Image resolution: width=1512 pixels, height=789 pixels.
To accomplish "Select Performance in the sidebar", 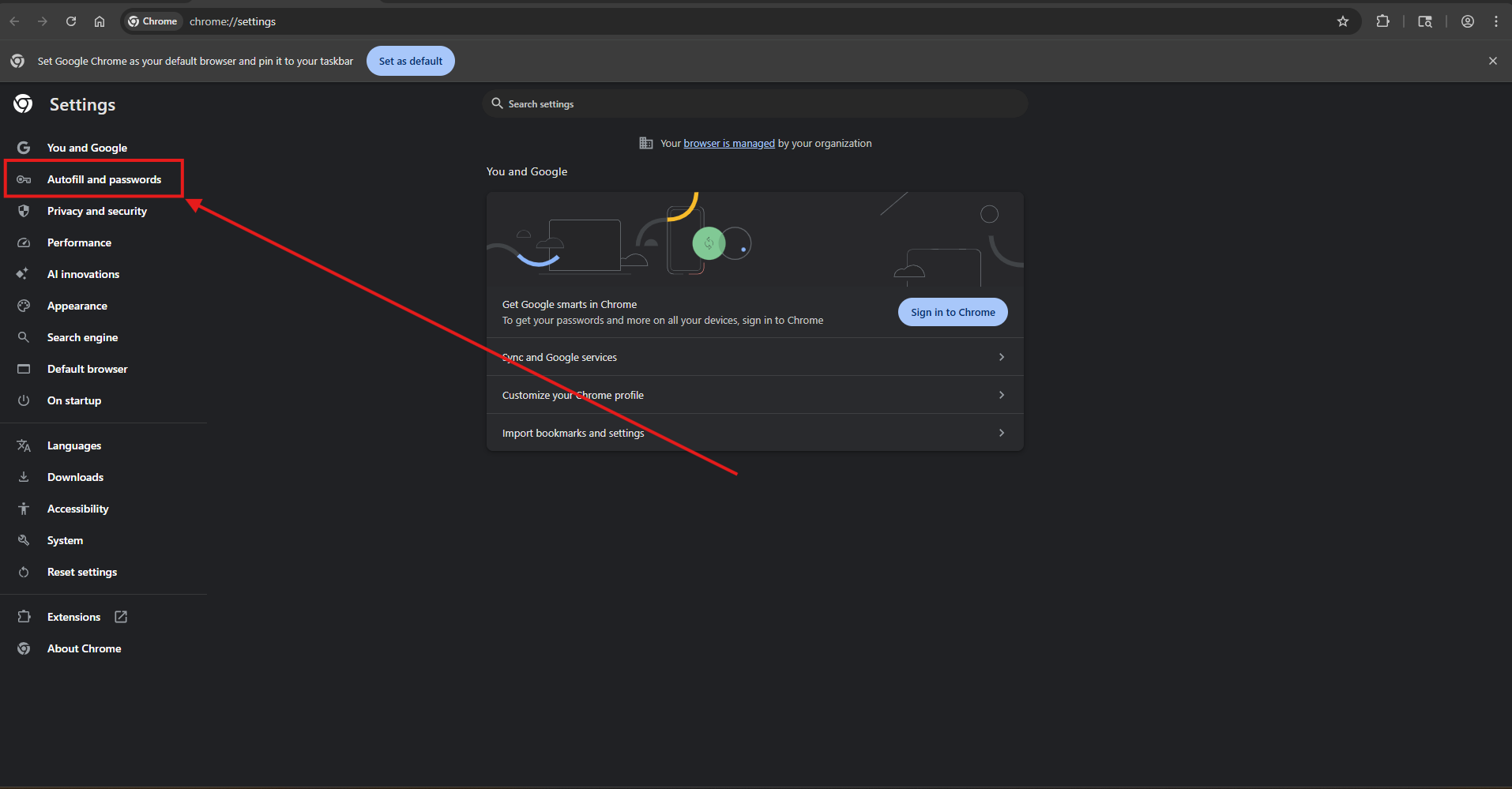I will point(79,242).
